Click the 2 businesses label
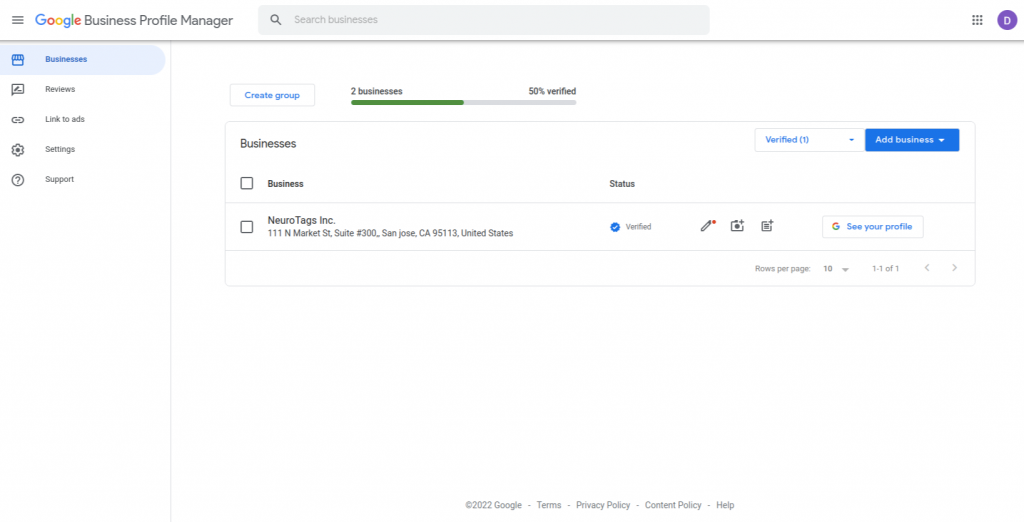 click(x=377, y=91)
